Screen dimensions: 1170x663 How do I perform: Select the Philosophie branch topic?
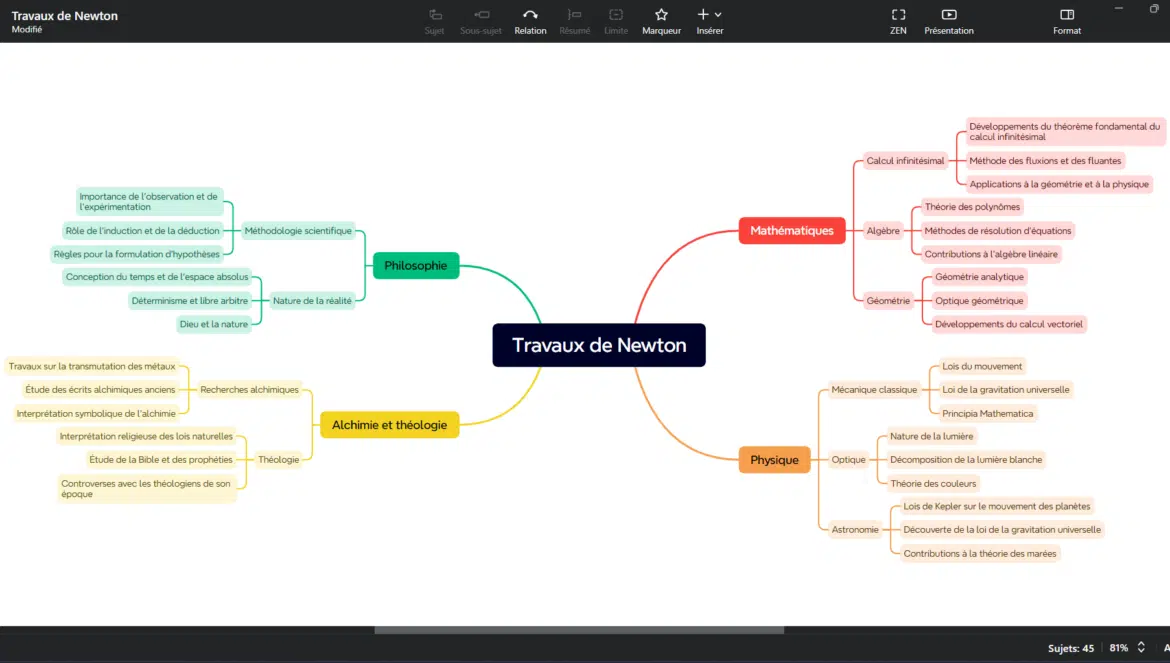pos(415,265)
